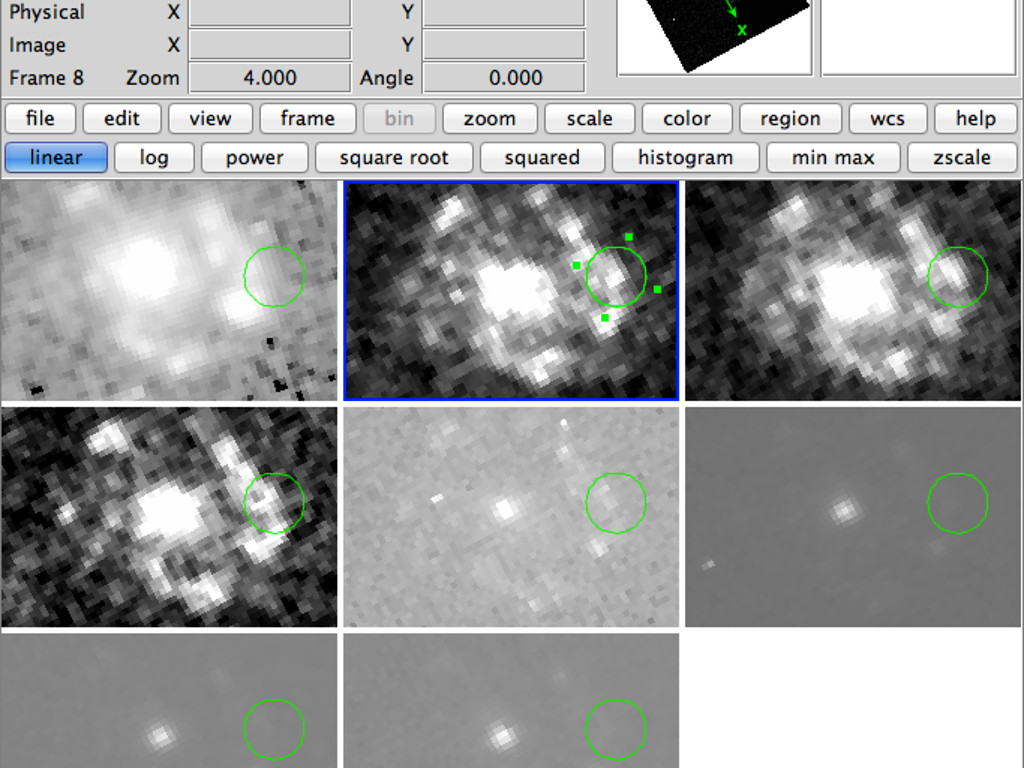The width and height of the screenshot is (1024, 768).
Task: Set limits to min max
Action: (x=833, y=158)
